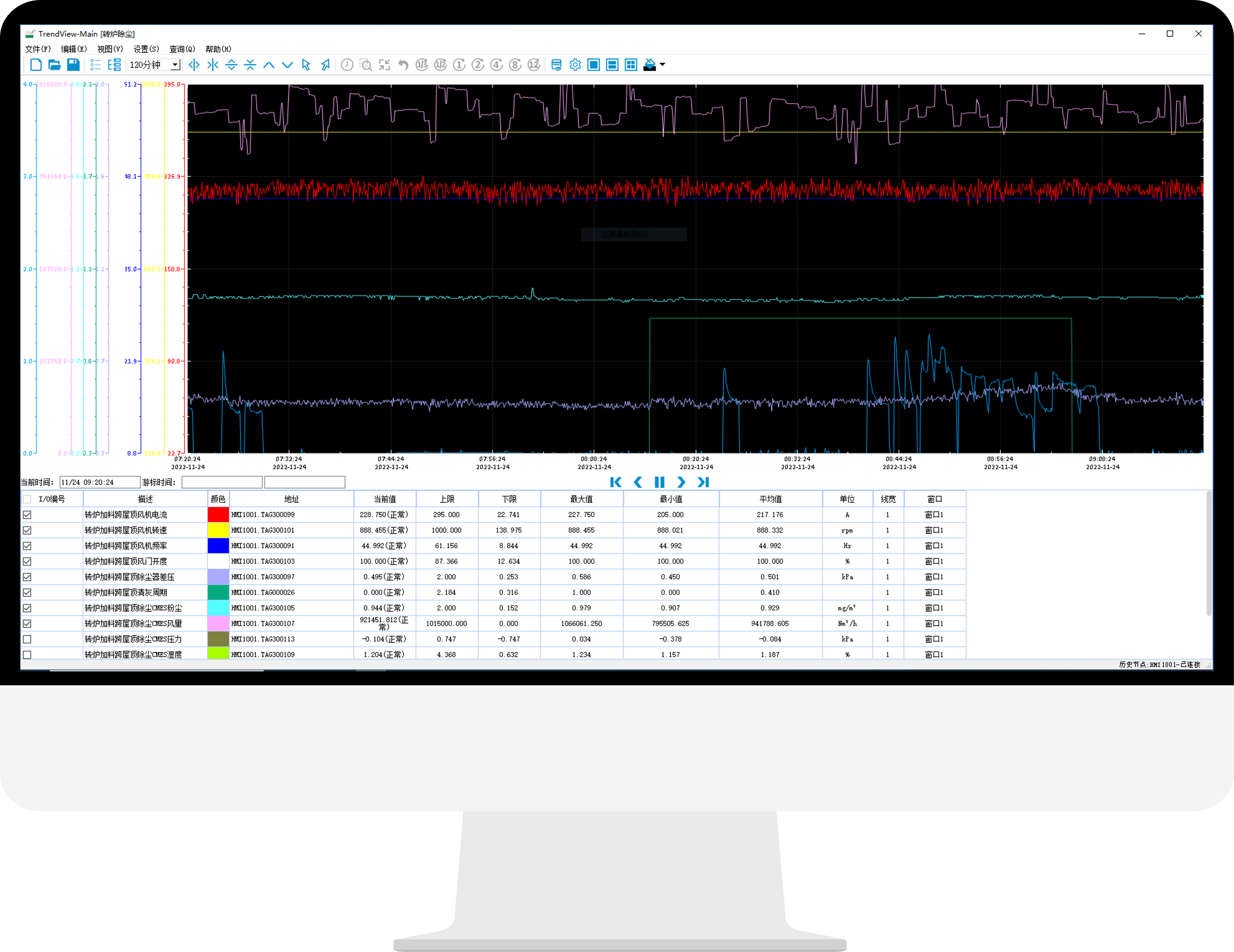Expand the fill color bucket dropdown arrow
The image size is (1234, 952).
pos(662,65)
